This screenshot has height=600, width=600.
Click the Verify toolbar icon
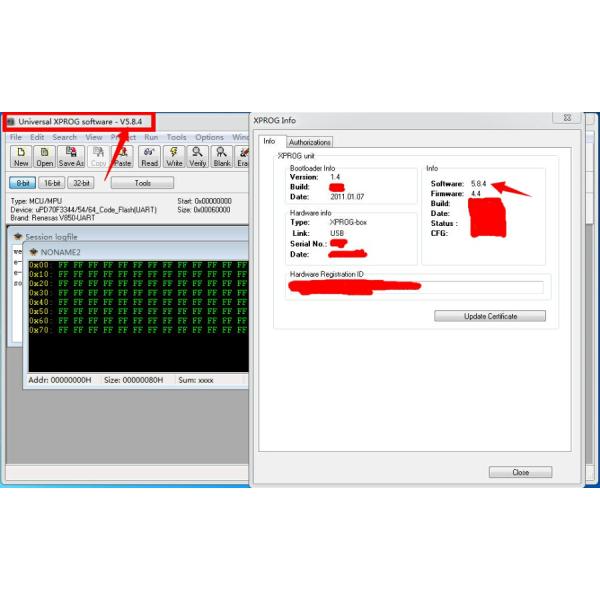tap(198, 155)
